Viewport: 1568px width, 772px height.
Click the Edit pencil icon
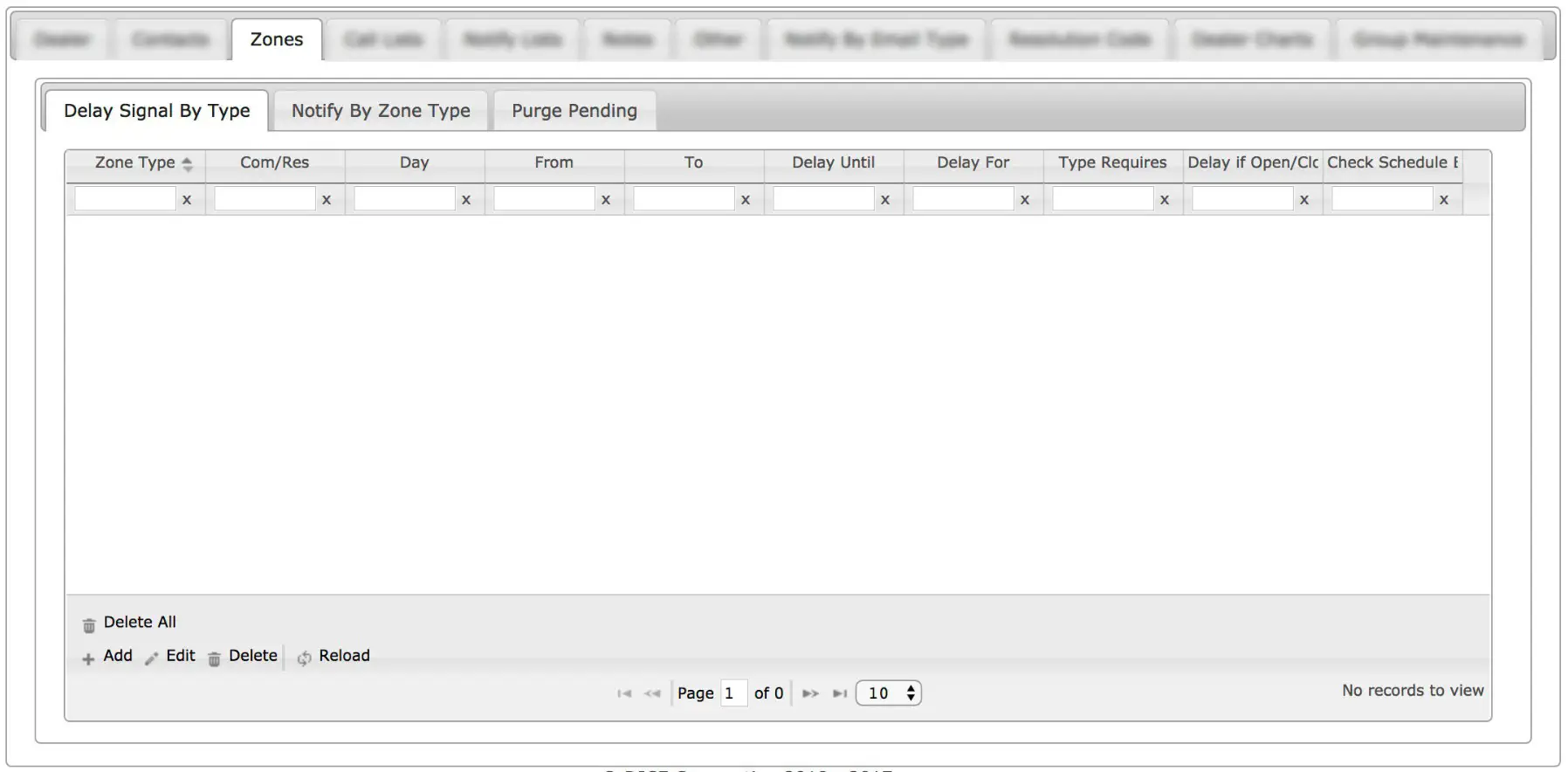click(151, 659)
